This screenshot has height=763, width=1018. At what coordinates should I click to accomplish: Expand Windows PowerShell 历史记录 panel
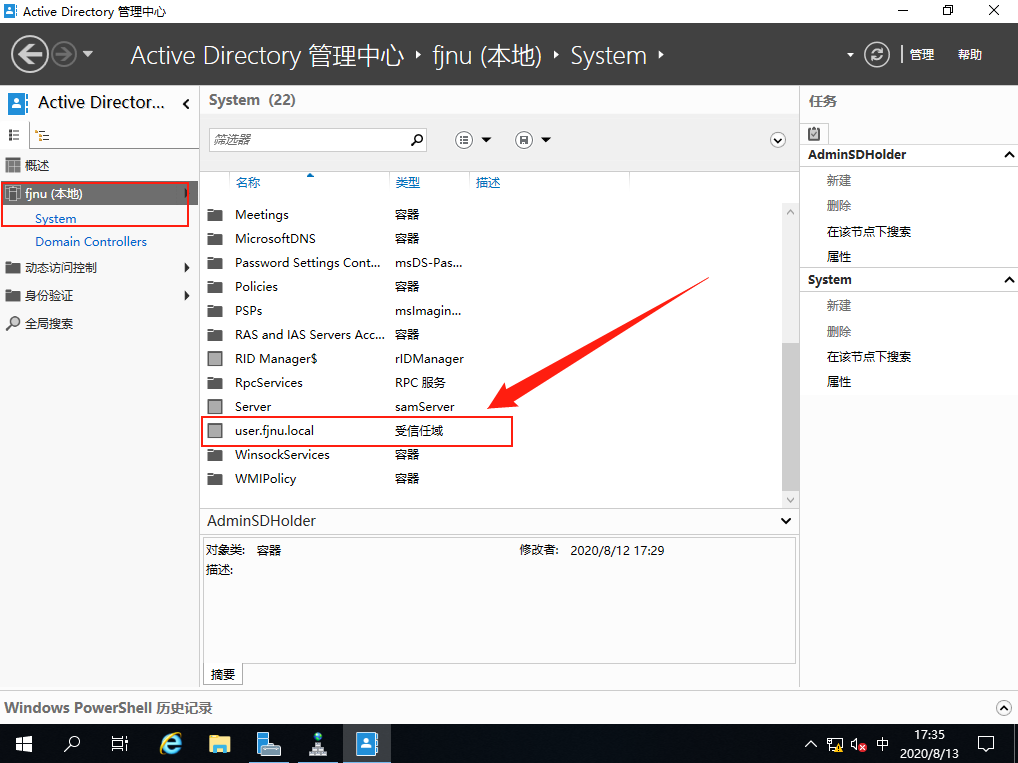1004,708
